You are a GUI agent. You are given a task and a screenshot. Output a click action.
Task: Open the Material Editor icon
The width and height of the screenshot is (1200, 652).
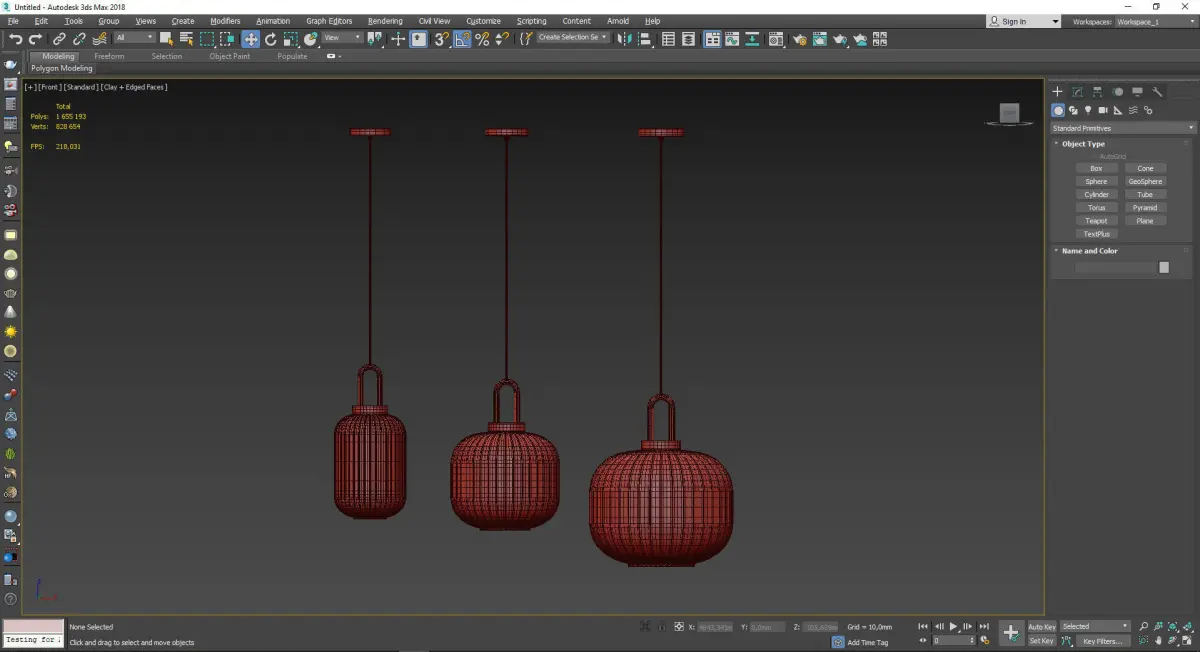pyautogui.click(x=775, y=39)
